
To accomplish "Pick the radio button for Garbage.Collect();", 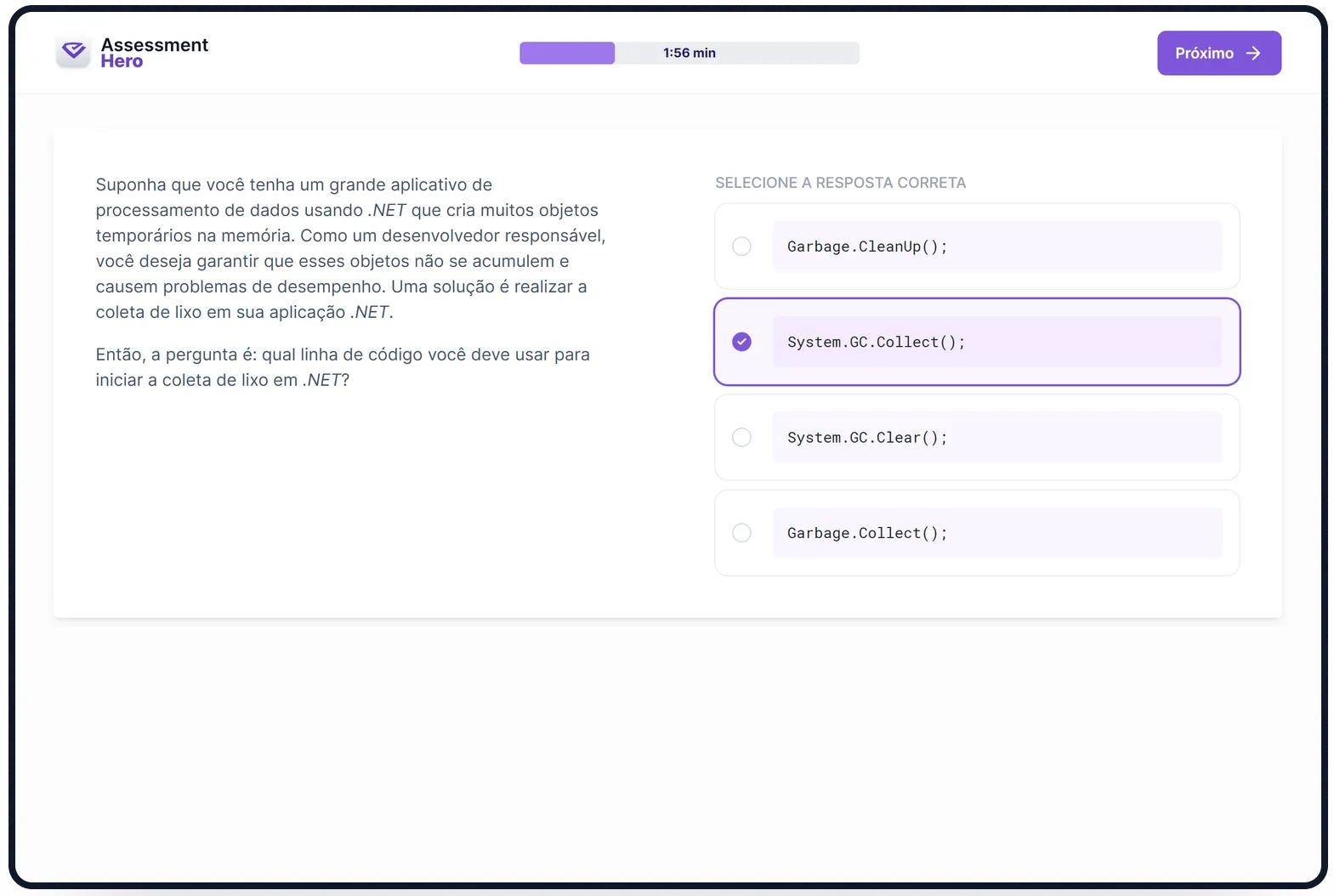I will click(741, 532).
